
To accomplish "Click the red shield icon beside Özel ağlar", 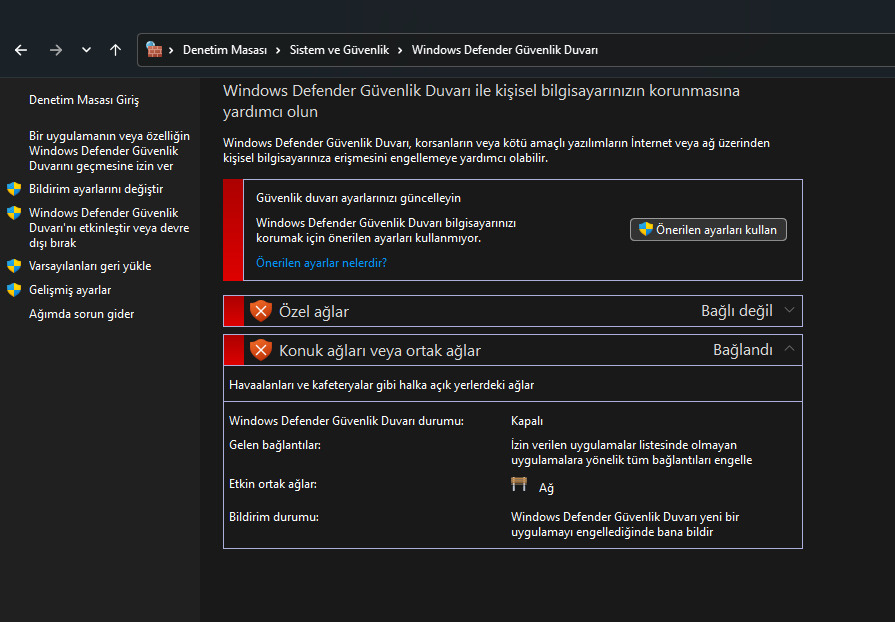I will [261, 311].
